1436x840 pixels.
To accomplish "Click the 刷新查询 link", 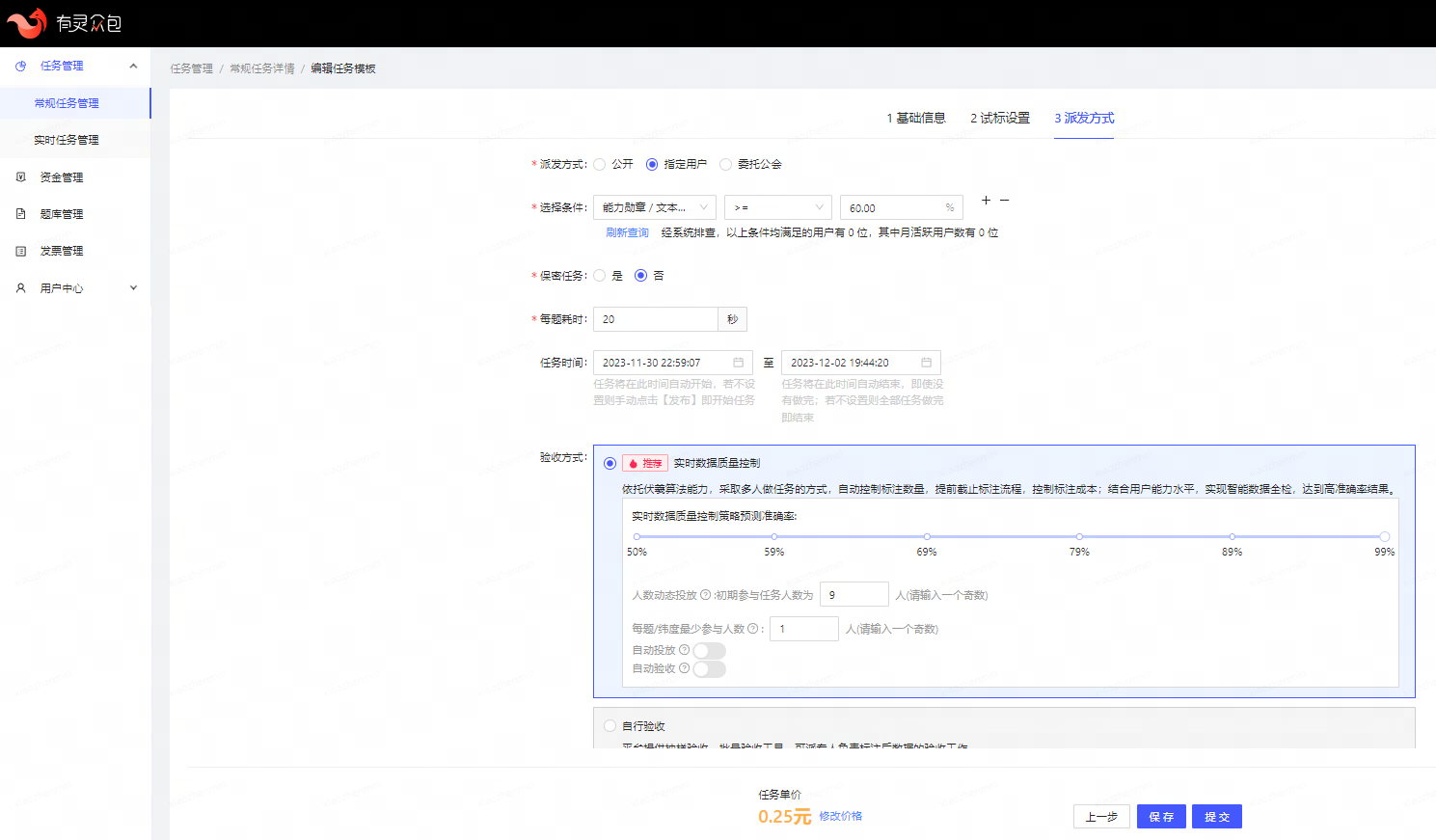I will (x=627, y=232).
